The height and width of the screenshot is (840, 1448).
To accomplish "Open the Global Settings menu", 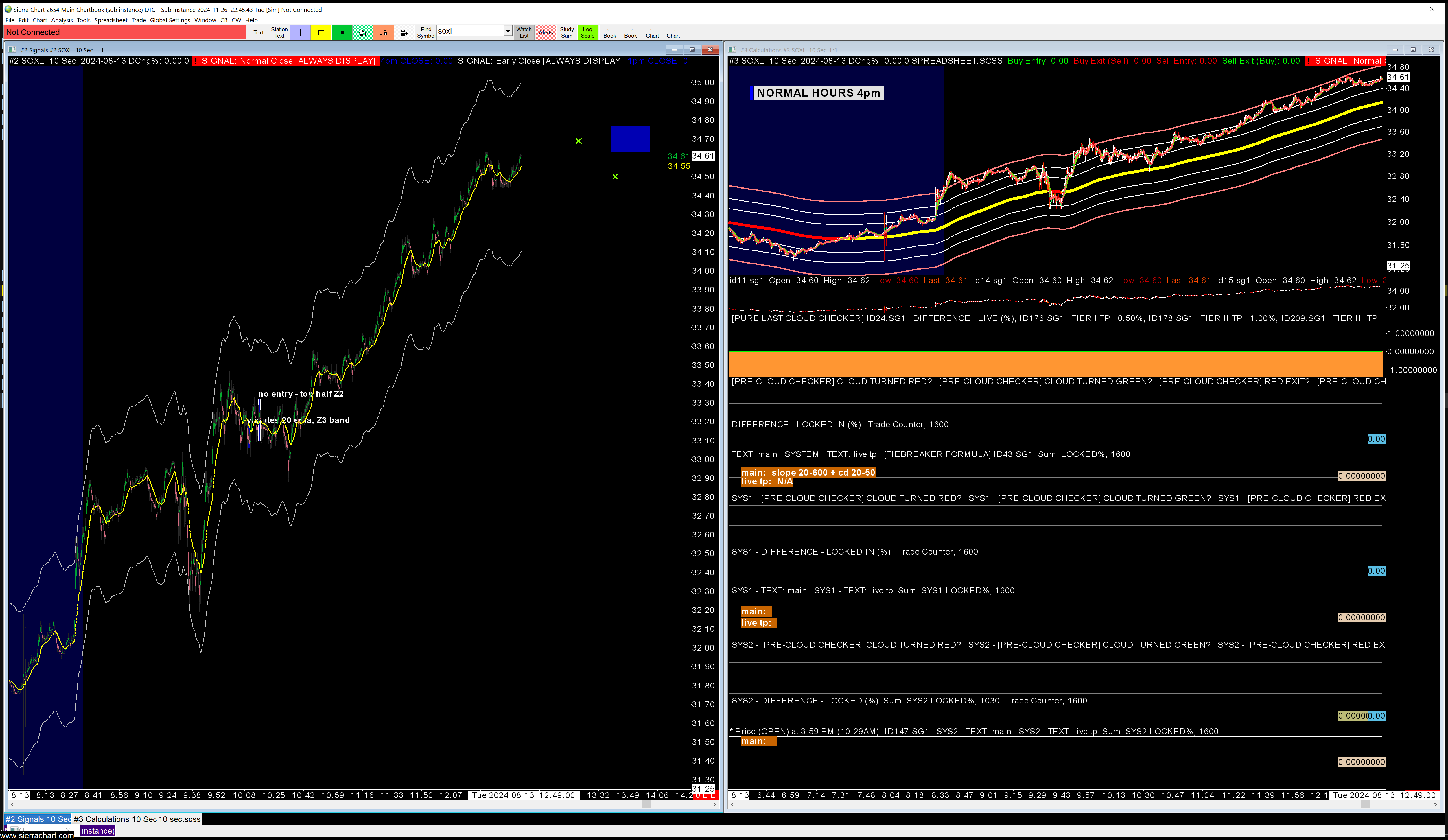I will pyautogui.click(x=170, y=20).
